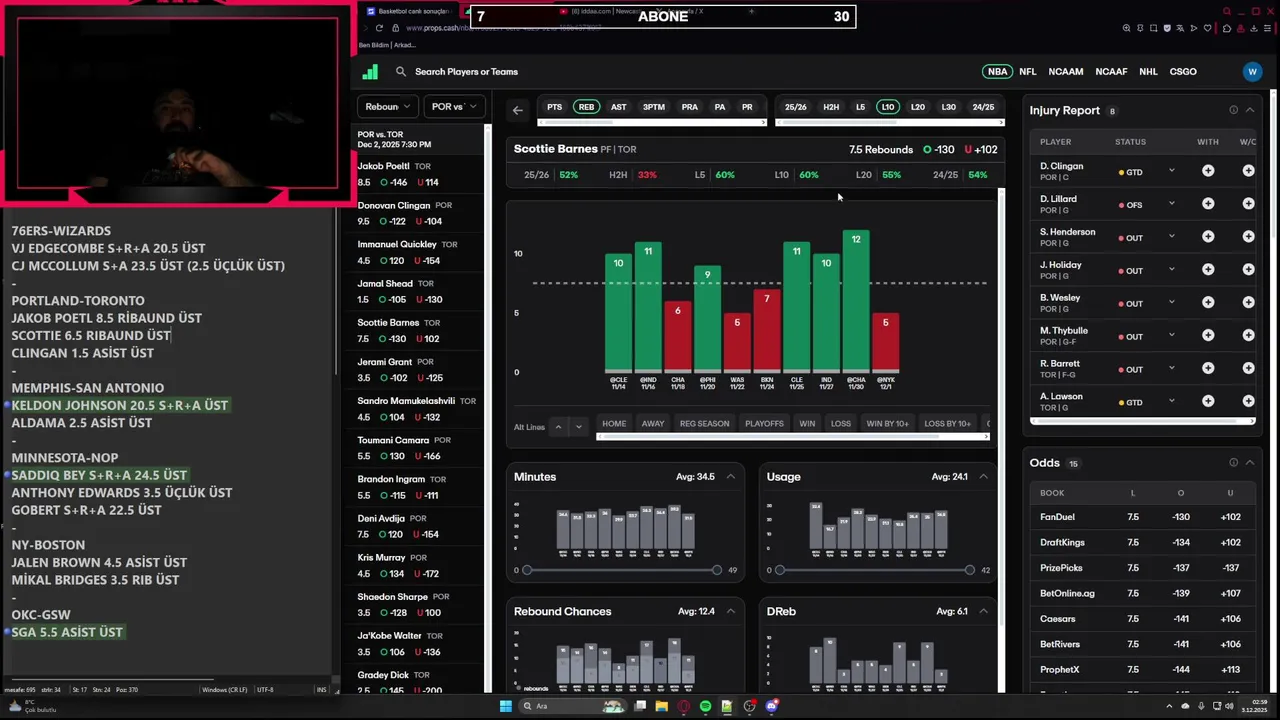Switch to Basketbol canlı sonuçları browser tab
This screenshot has width=1280, height=720.
tap(410, 11)
